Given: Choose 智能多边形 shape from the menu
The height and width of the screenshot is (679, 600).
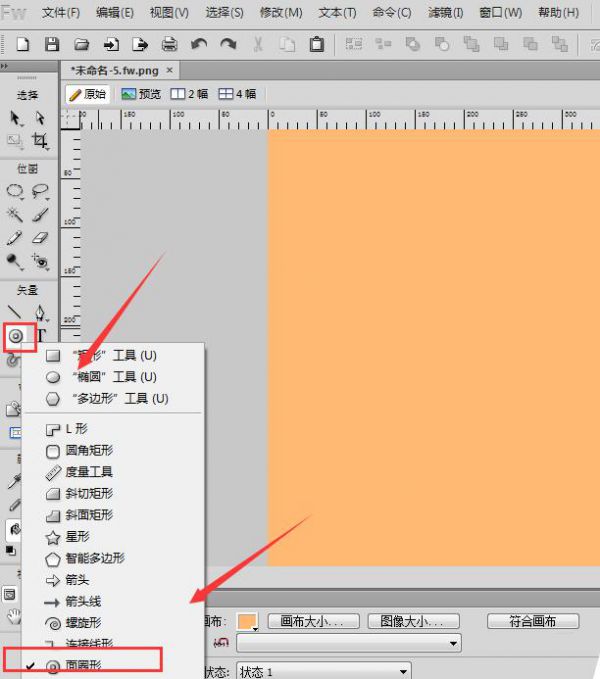Looking at the screenshot, I should (x=113, y=559).
